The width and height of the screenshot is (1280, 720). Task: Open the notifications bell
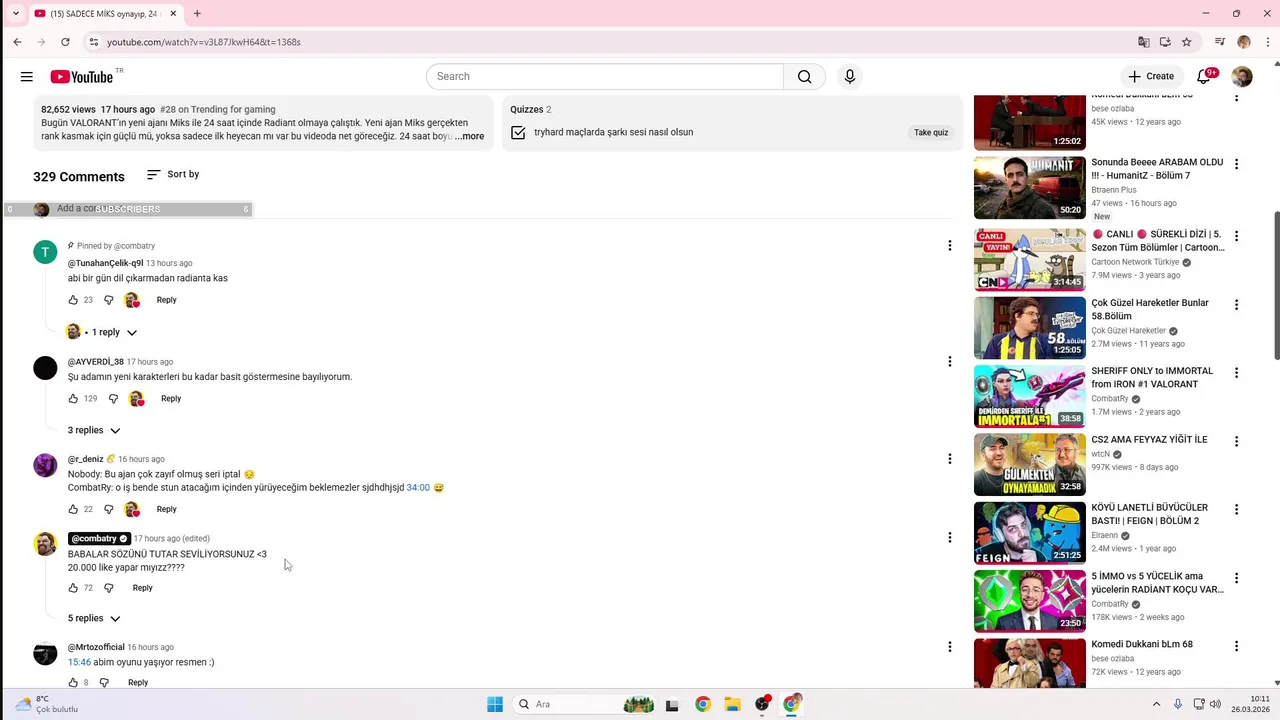click(x=1204, y=76)
